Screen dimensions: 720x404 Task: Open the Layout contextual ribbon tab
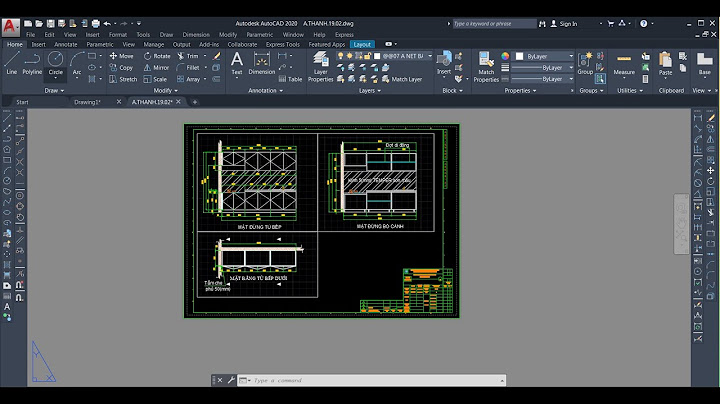[362, 45]
